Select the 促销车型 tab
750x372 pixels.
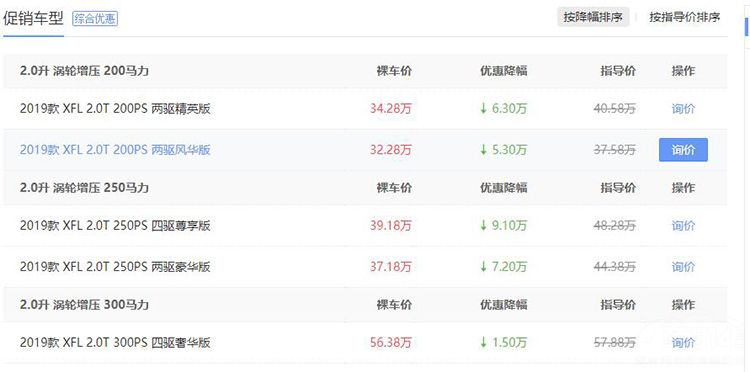click(33, 19)
